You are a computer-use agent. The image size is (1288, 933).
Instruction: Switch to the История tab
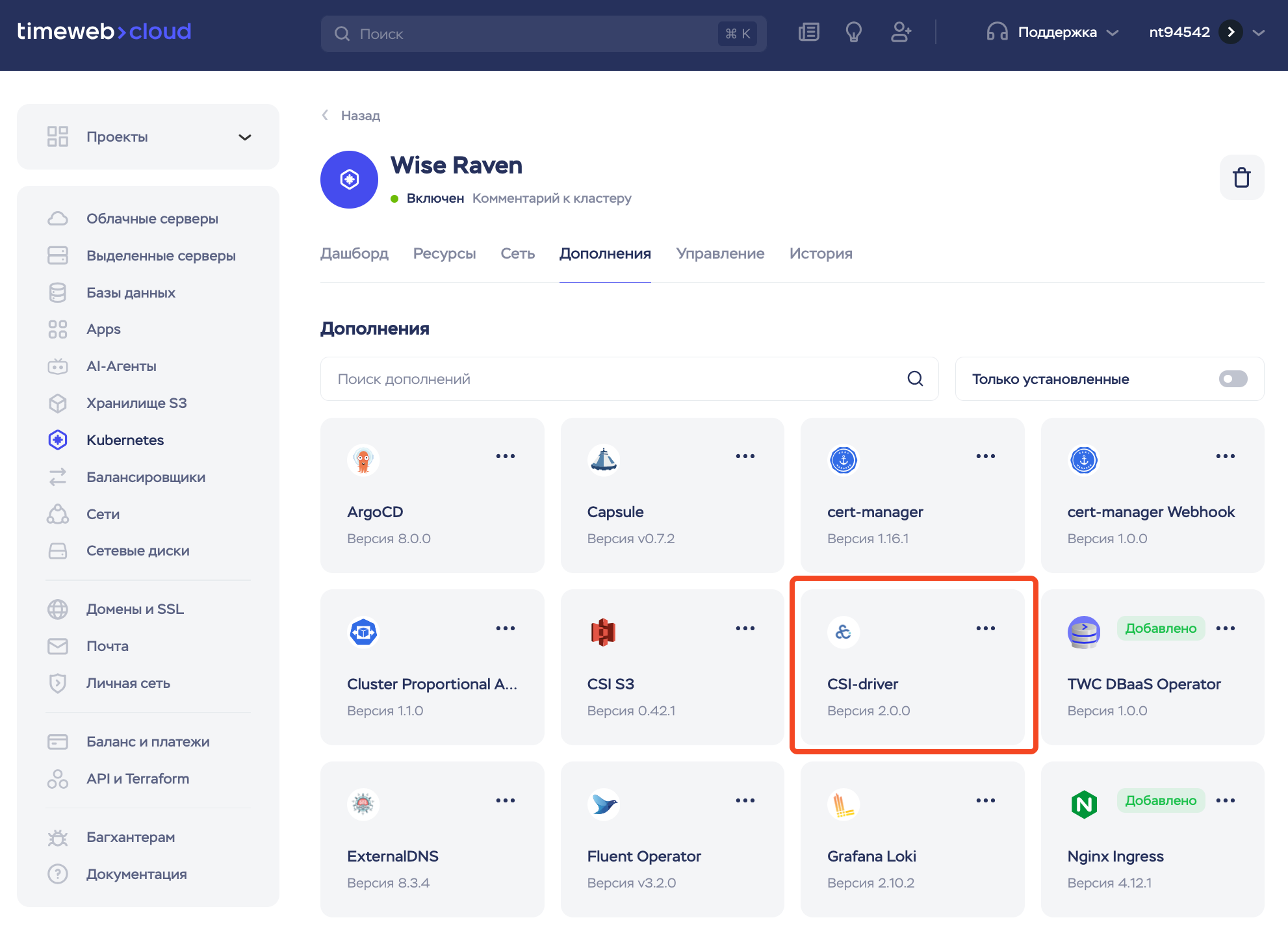[821, 253]
